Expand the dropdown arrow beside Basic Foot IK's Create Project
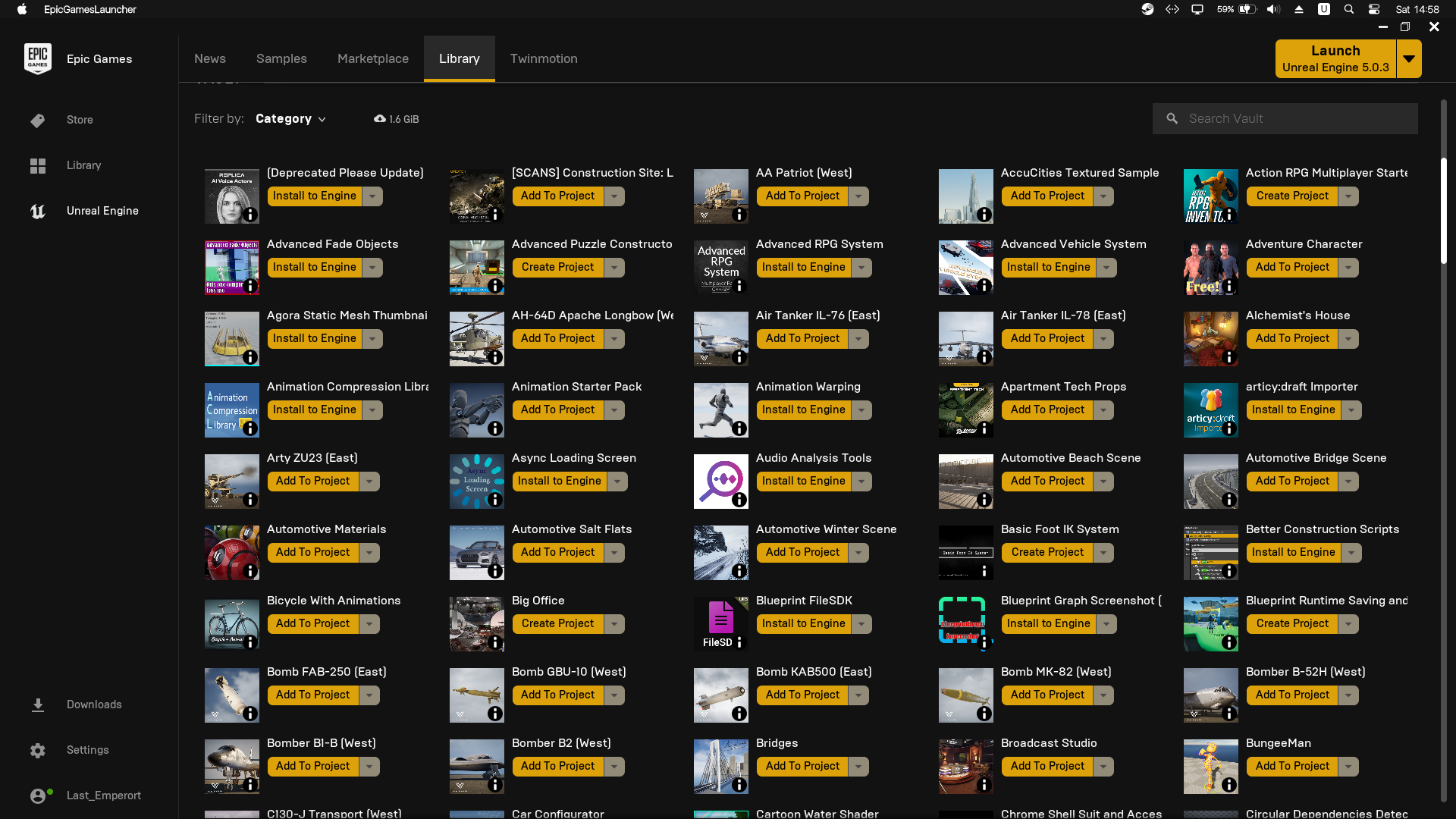 (x=1103, y=553)
